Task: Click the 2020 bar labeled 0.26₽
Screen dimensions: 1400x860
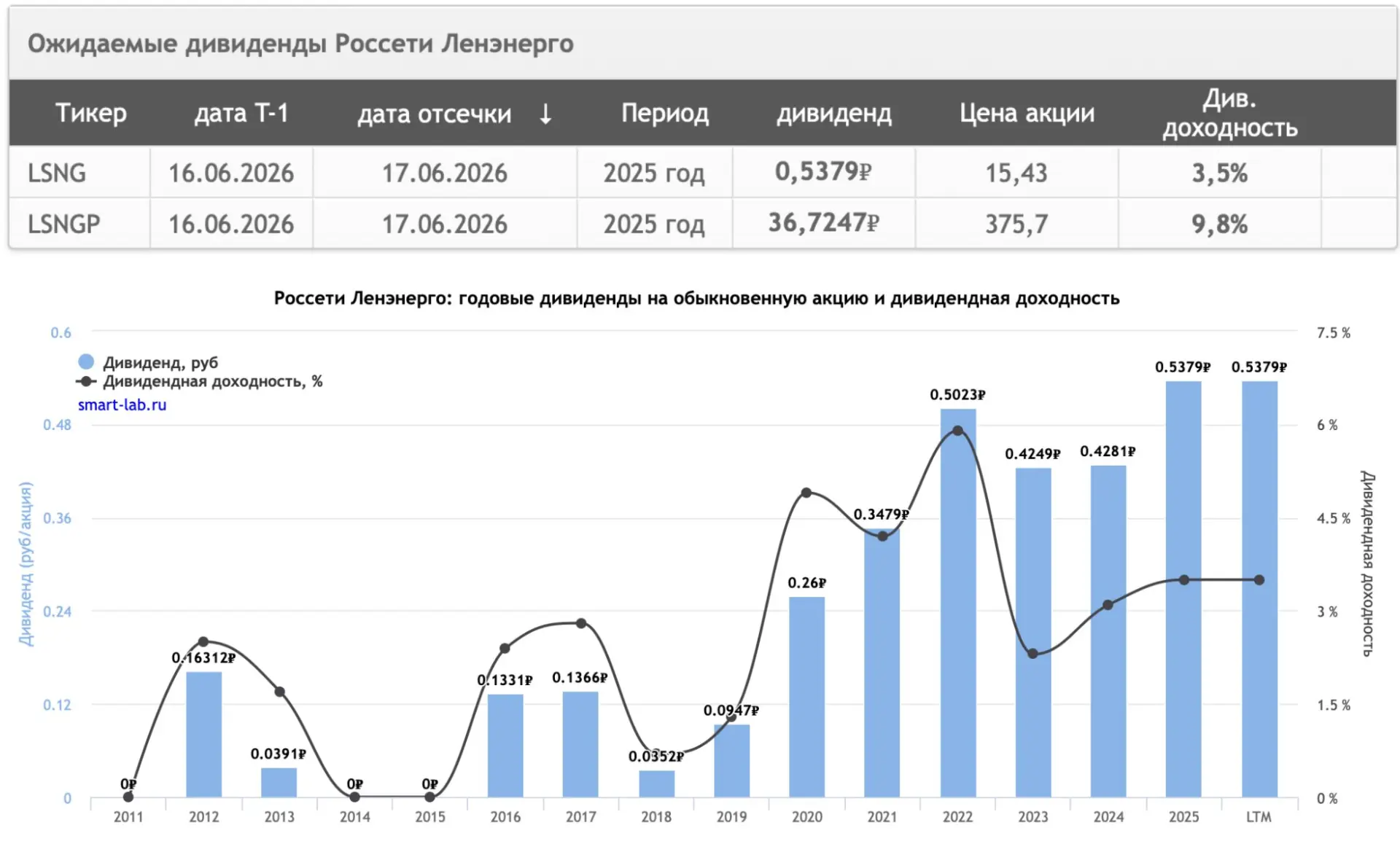Action: [x=807, y=697]
